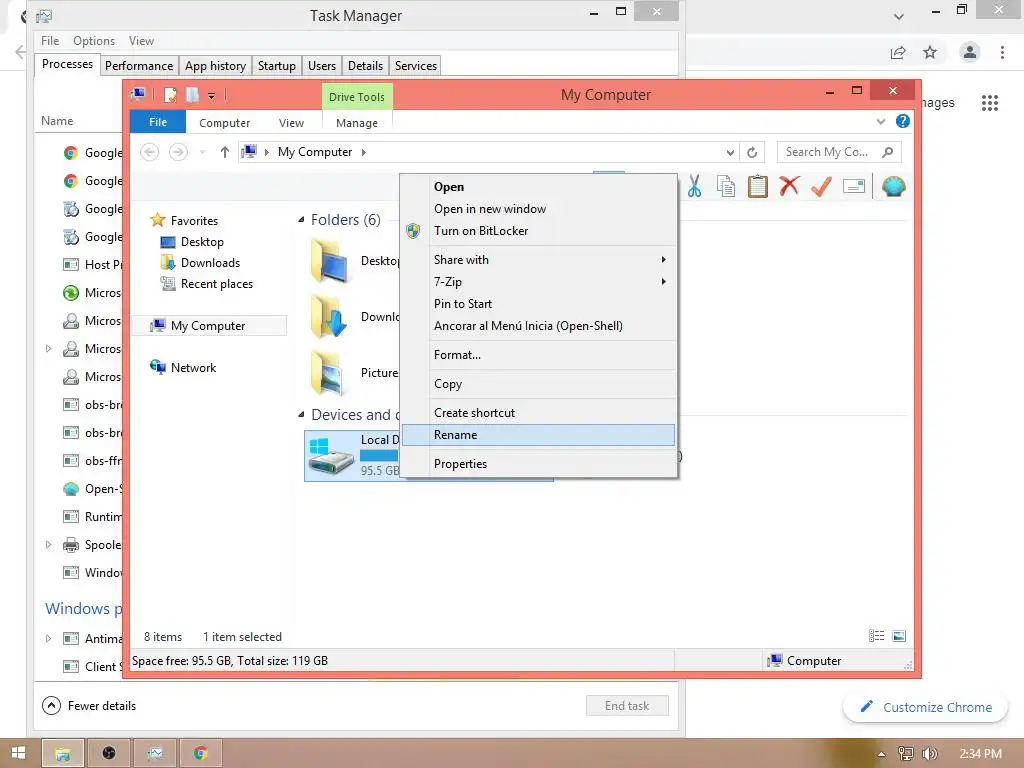The image size is (1024, 768).
Task: Select Network in navigation pane
Action: [x=193, y=368]
